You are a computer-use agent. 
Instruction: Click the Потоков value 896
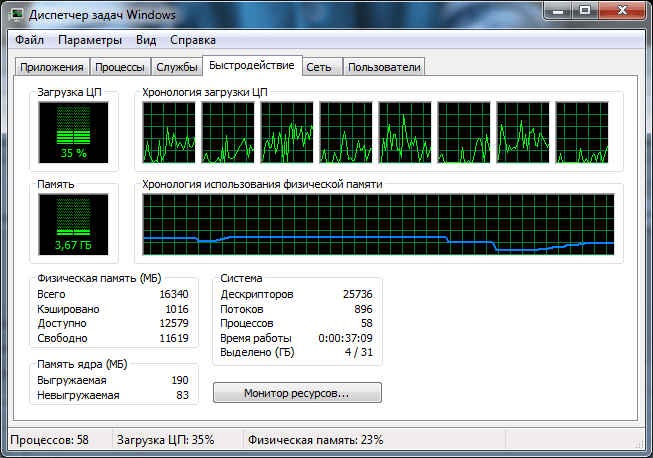(364, 309)
